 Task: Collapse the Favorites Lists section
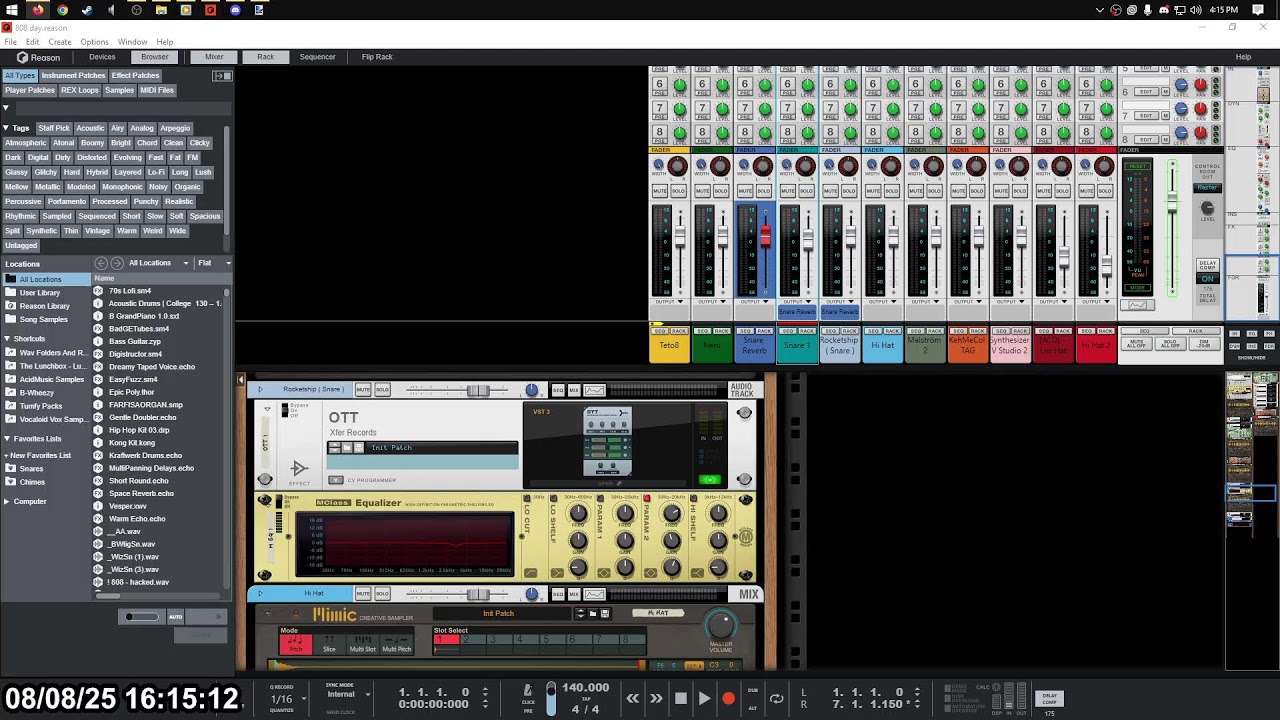click(x=6, y=439)
